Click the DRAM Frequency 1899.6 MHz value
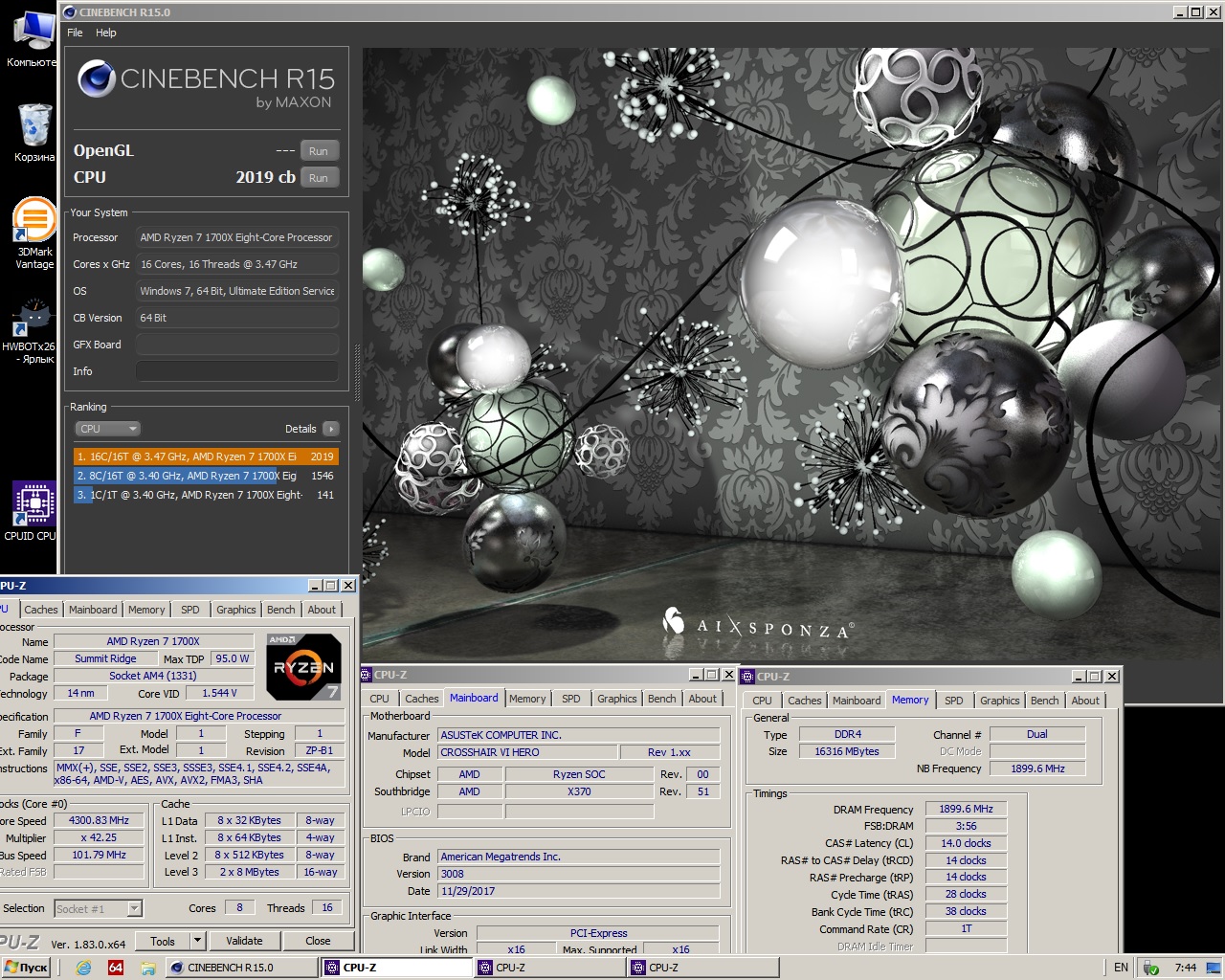Viewport: 1225px width, 980px height. (966, 809)
